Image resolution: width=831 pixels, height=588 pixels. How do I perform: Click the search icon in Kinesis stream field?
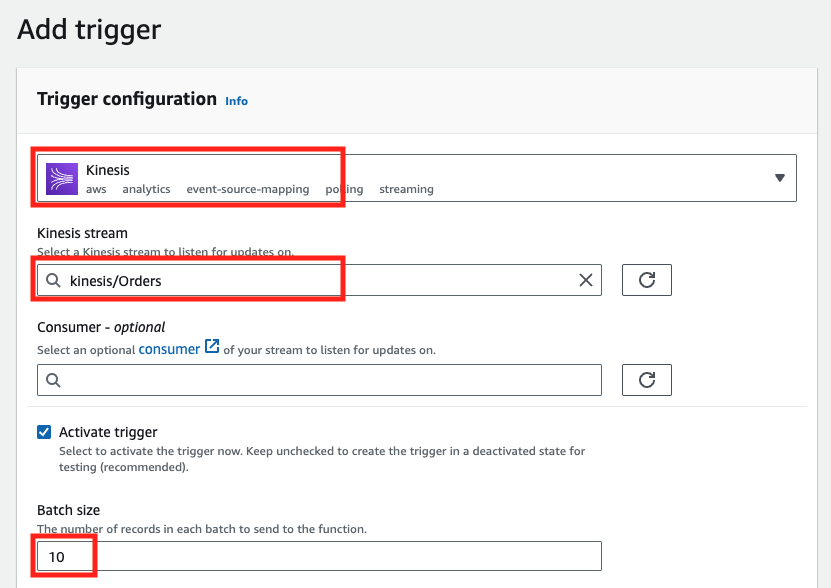tap(53, 280)
